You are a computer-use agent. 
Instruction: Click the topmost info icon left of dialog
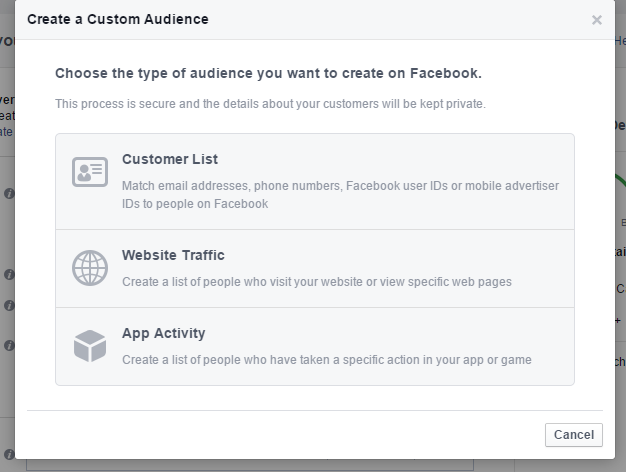[9, 194]
